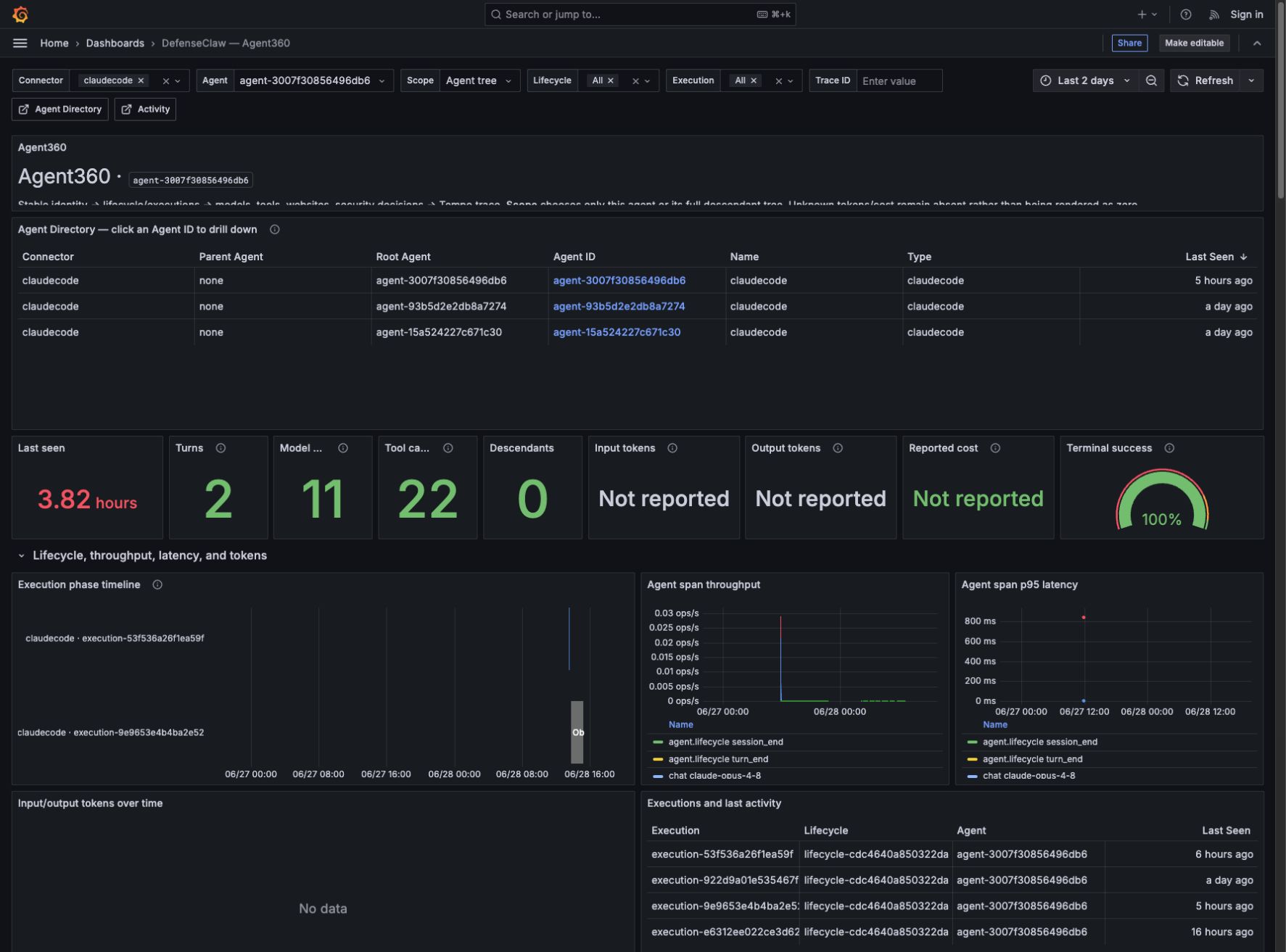The width and height of the screenshot is (1286, 952).
Task: Toggle turn_end series in latency legend
Action: tap(1032, 759)
